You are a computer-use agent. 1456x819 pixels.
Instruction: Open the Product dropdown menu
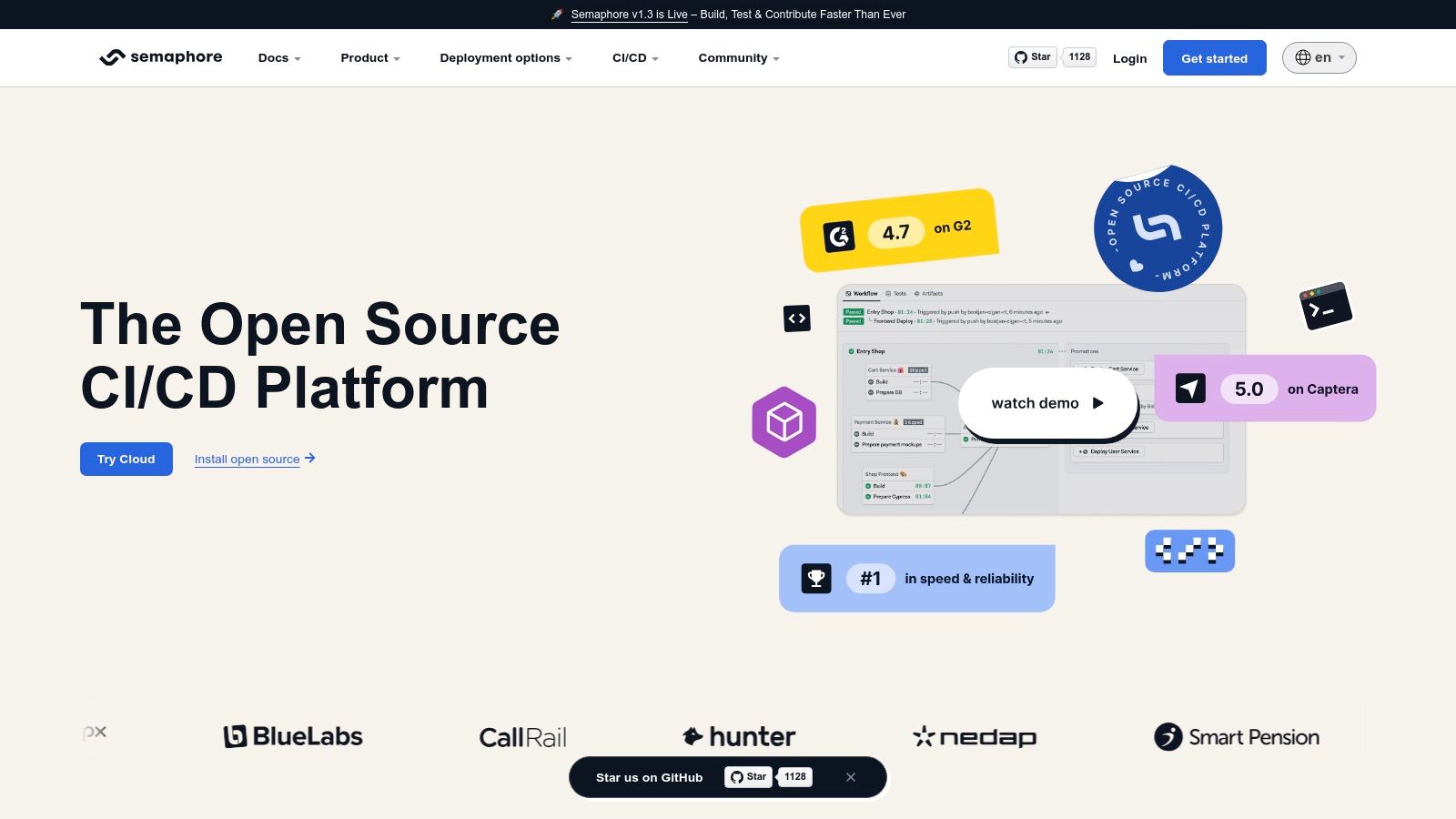[x=370, y=58]
